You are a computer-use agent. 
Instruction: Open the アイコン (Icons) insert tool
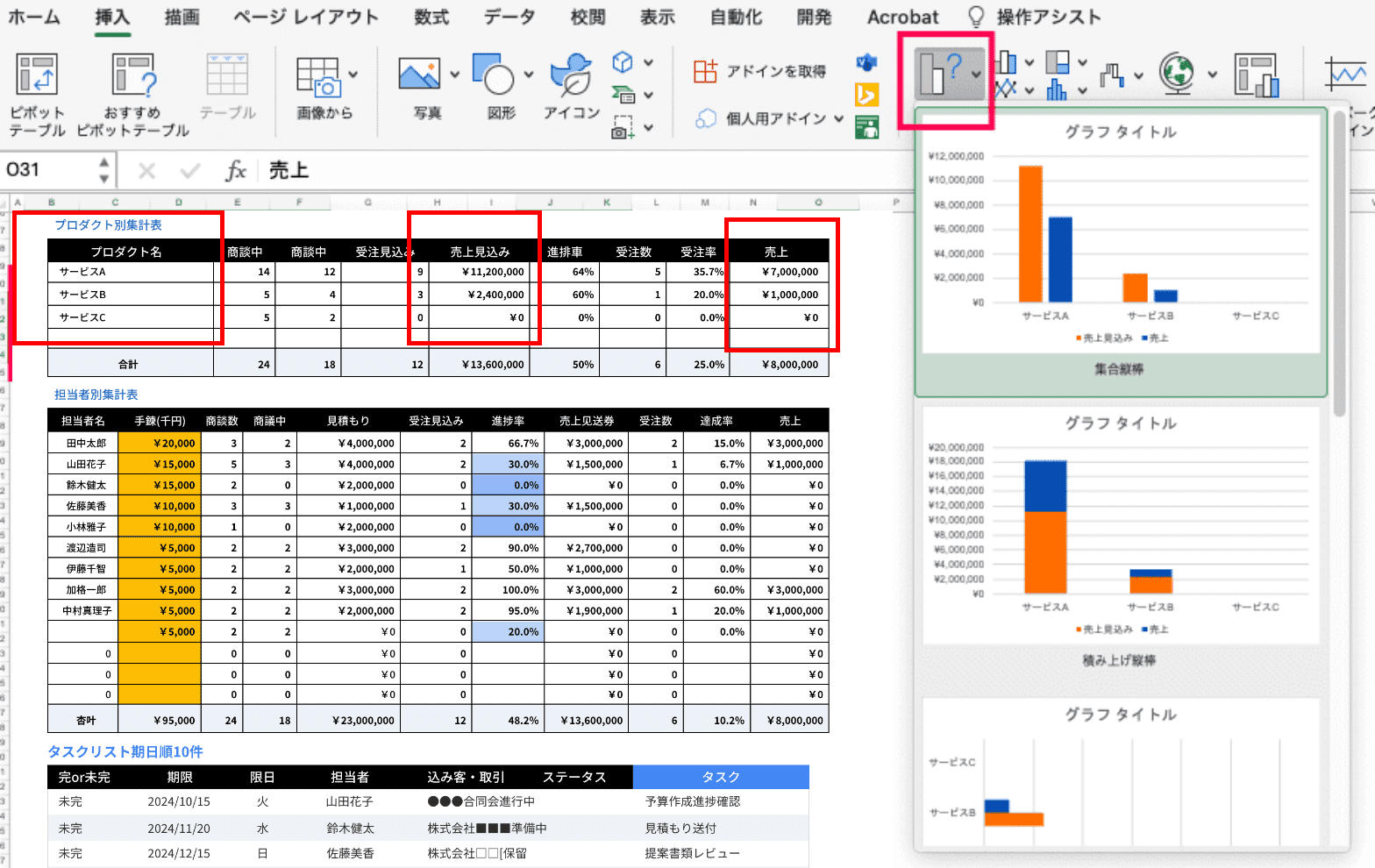coord(571,77)
